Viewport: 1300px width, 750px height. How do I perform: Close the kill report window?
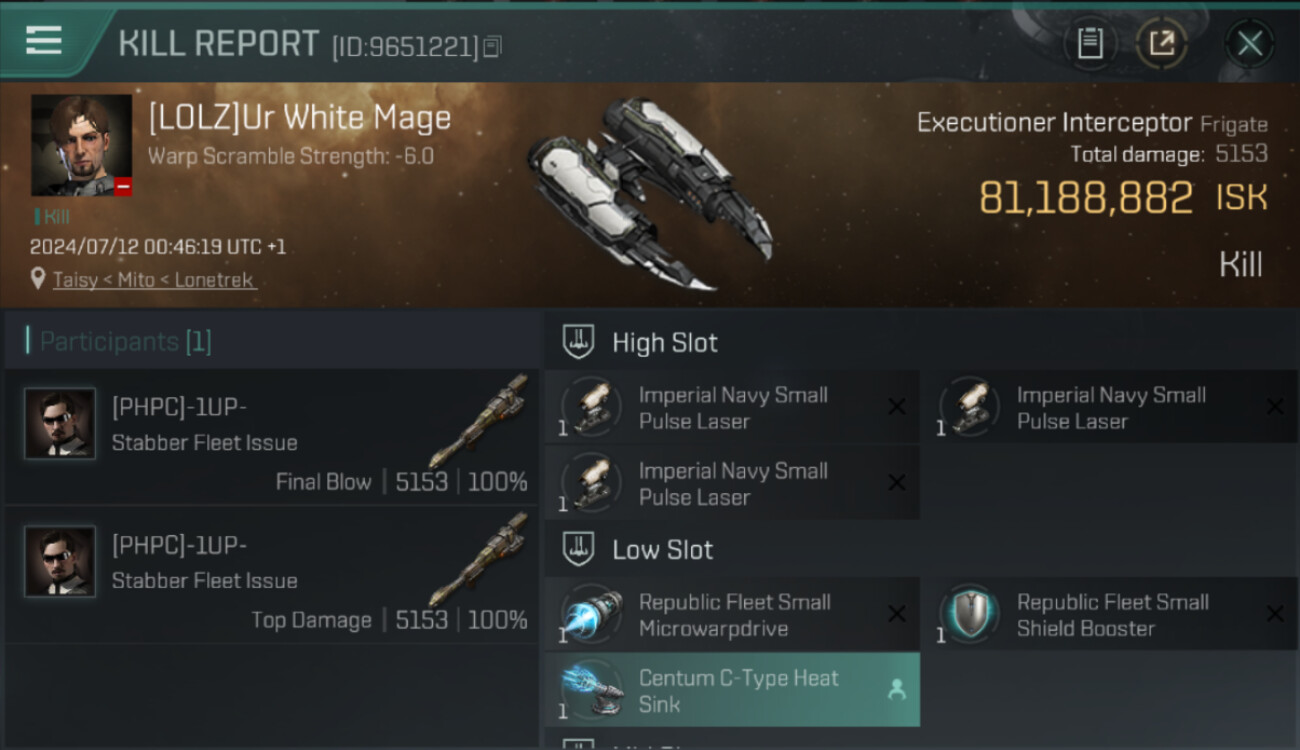point(1249,43)
